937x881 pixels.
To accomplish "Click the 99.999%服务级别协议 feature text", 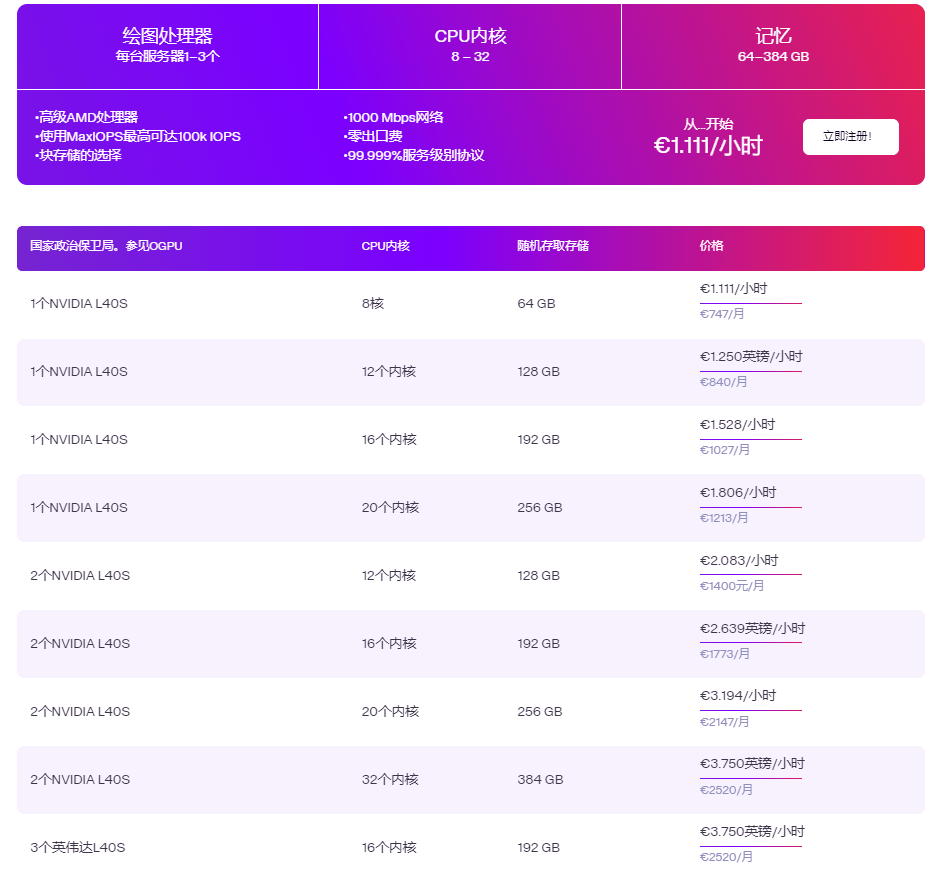I will tap(414, 156).
